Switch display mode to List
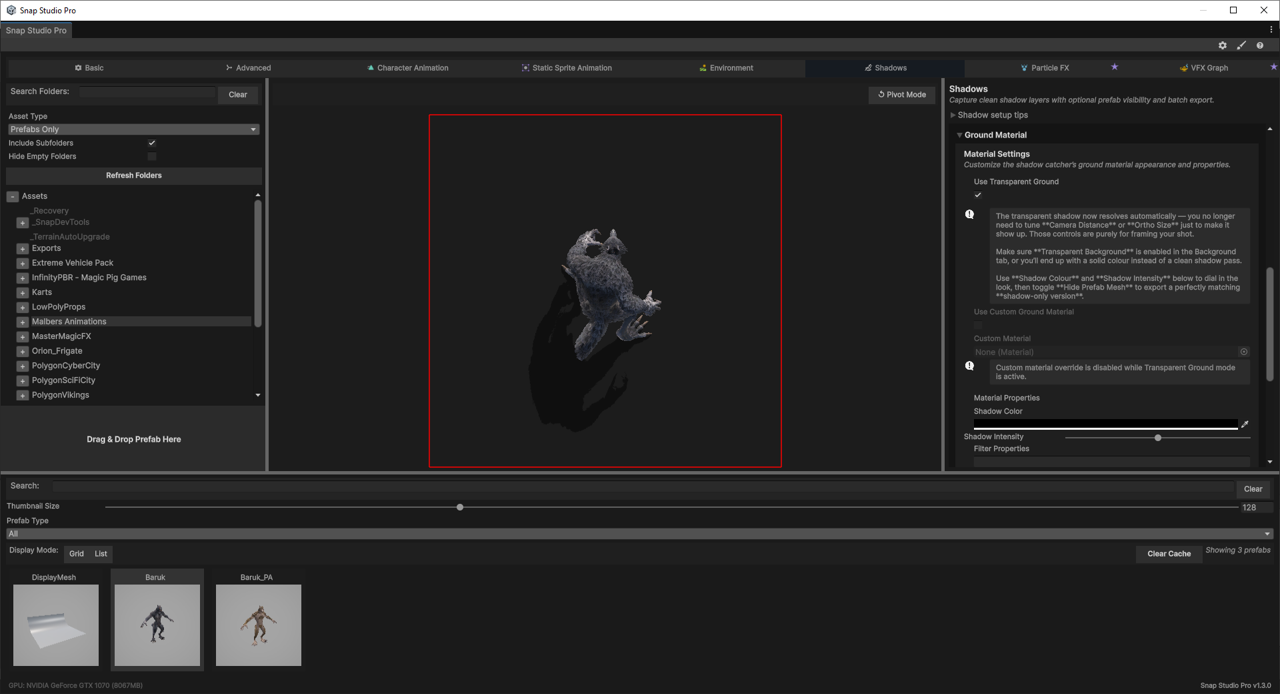 pos(101,553)
